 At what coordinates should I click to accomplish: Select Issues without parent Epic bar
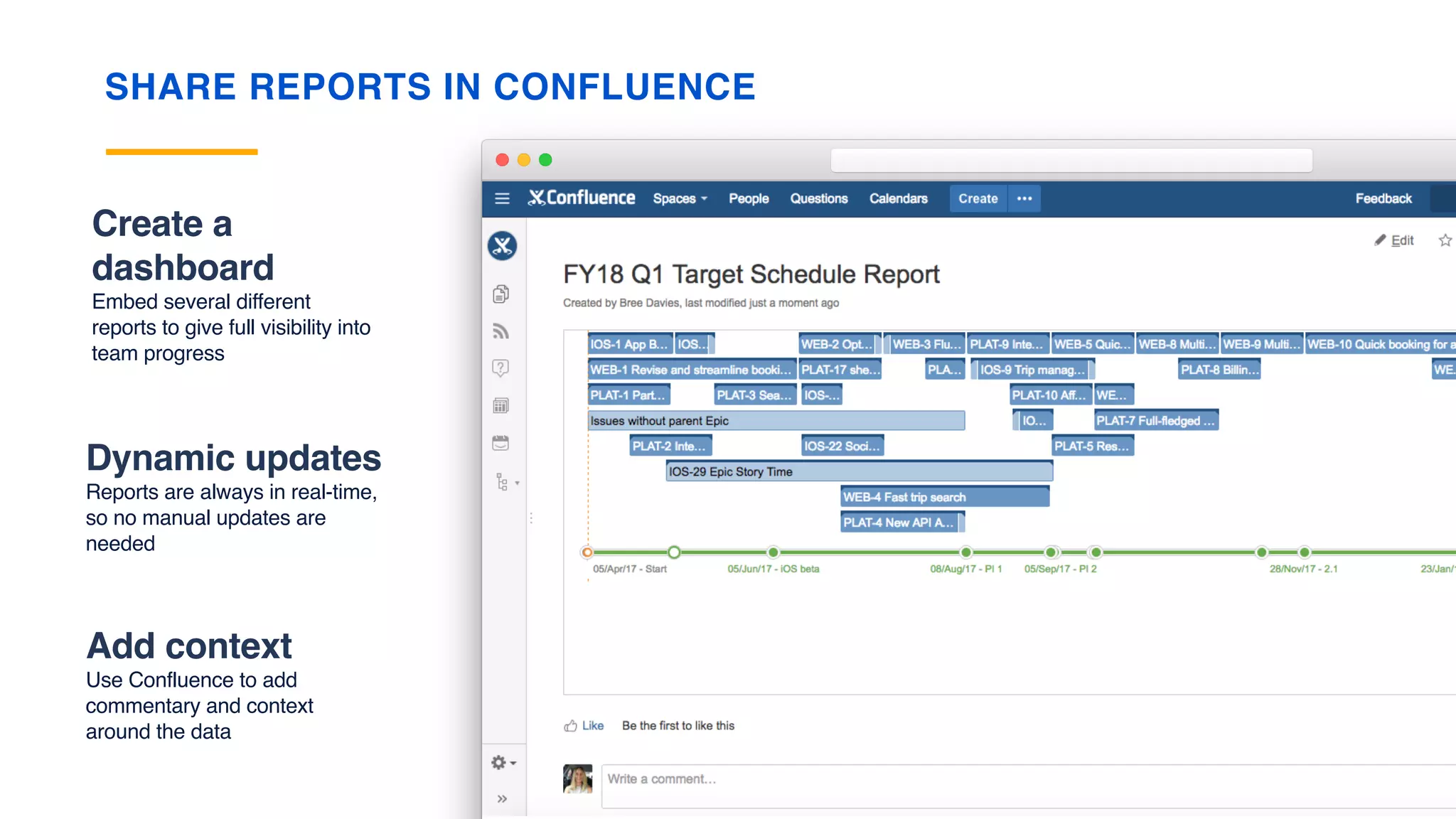click(776, 421)
